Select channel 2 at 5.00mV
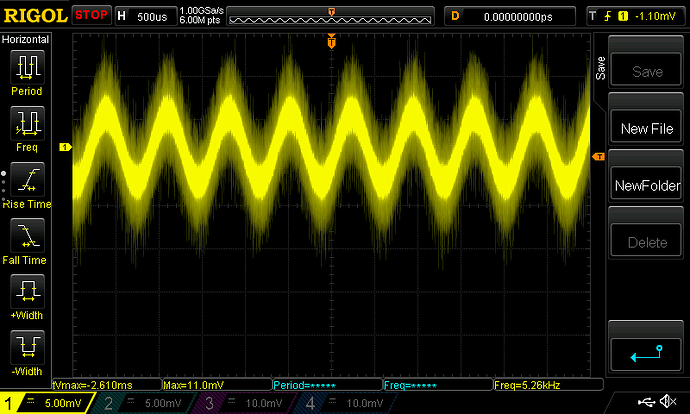The width and height of the screenshot is (690, 414). point(145,403)
